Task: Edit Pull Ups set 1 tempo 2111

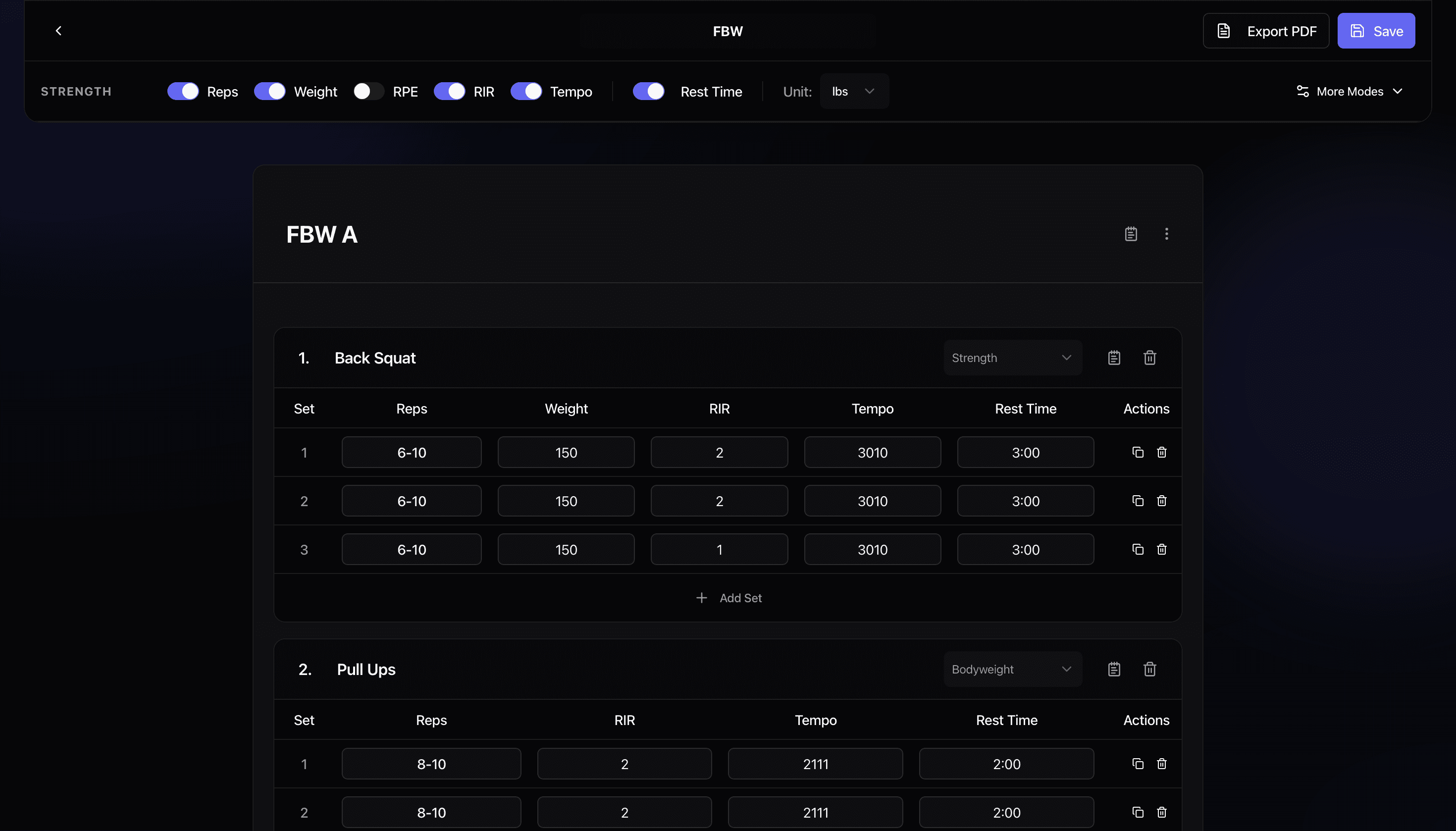Action: [x=816, y=764]
